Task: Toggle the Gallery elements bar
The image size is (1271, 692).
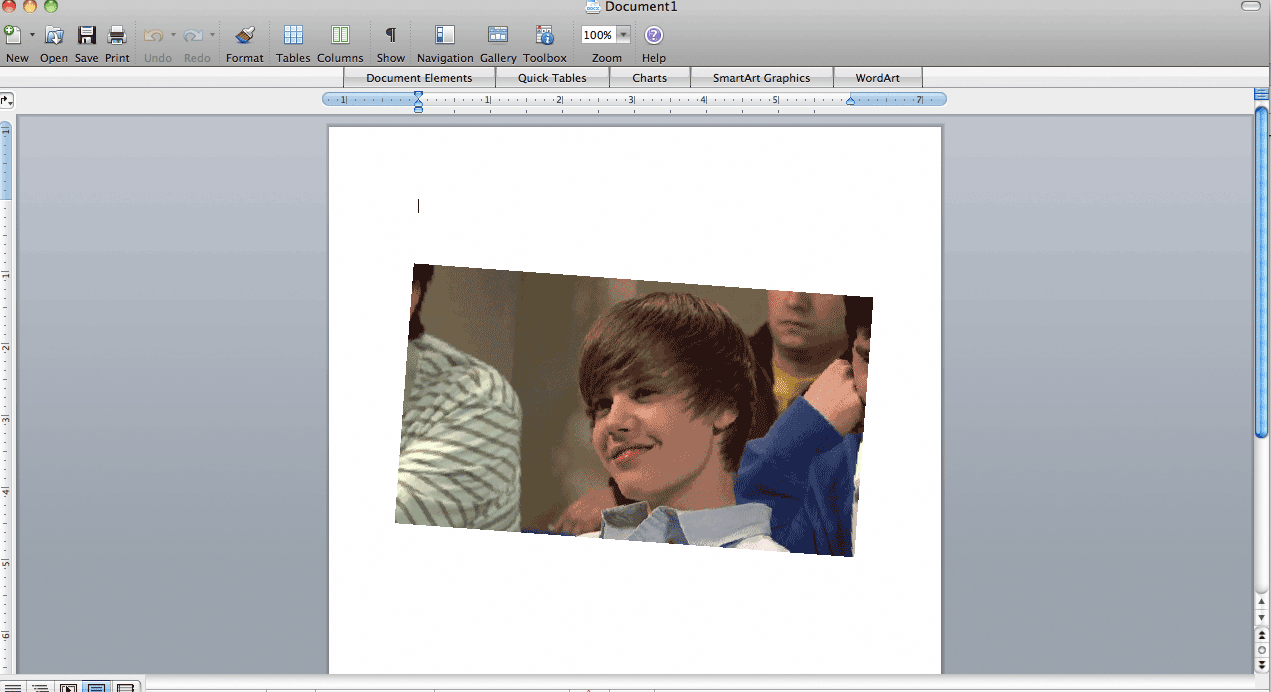Action: tap(498, 36)
